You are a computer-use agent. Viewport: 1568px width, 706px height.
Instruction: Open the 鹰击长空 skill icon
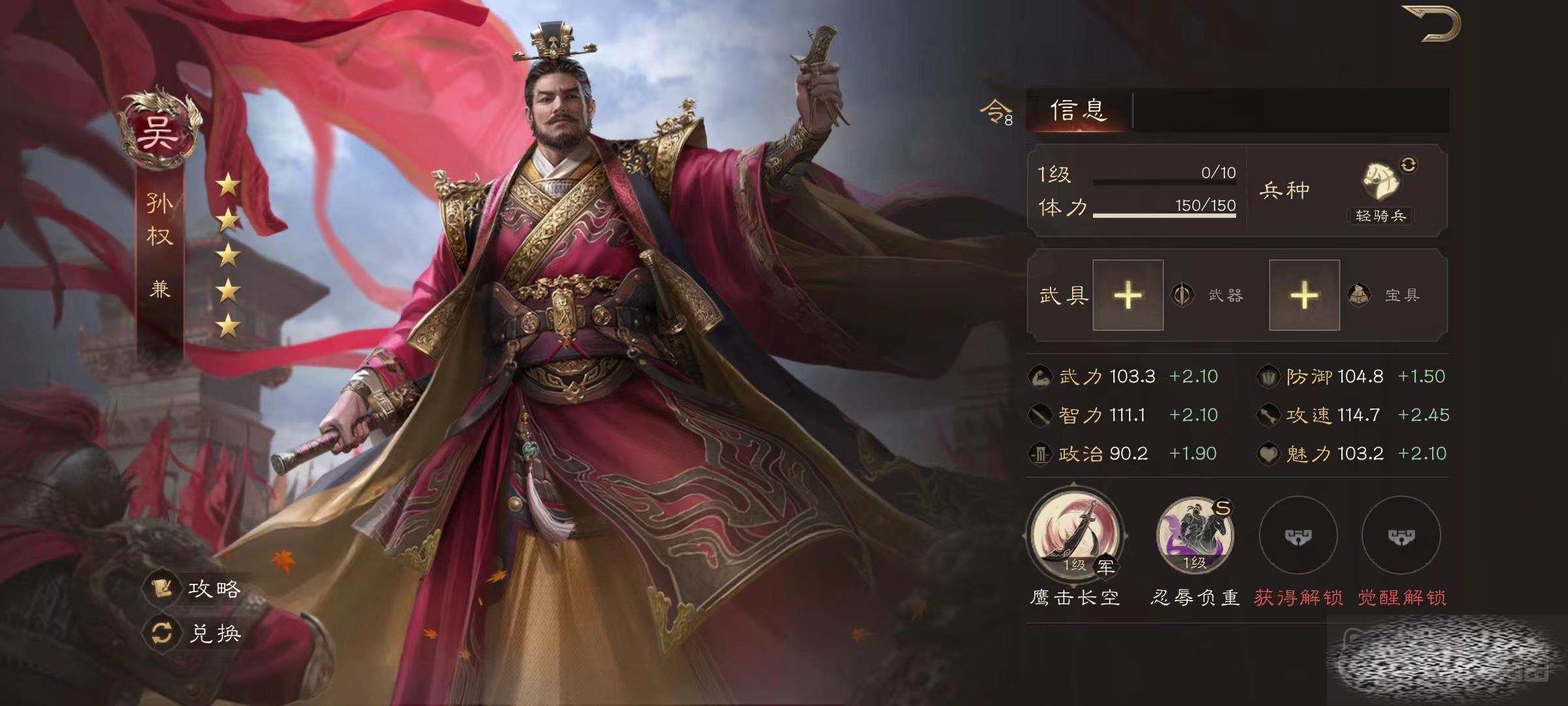click(x=1075, y=532)
